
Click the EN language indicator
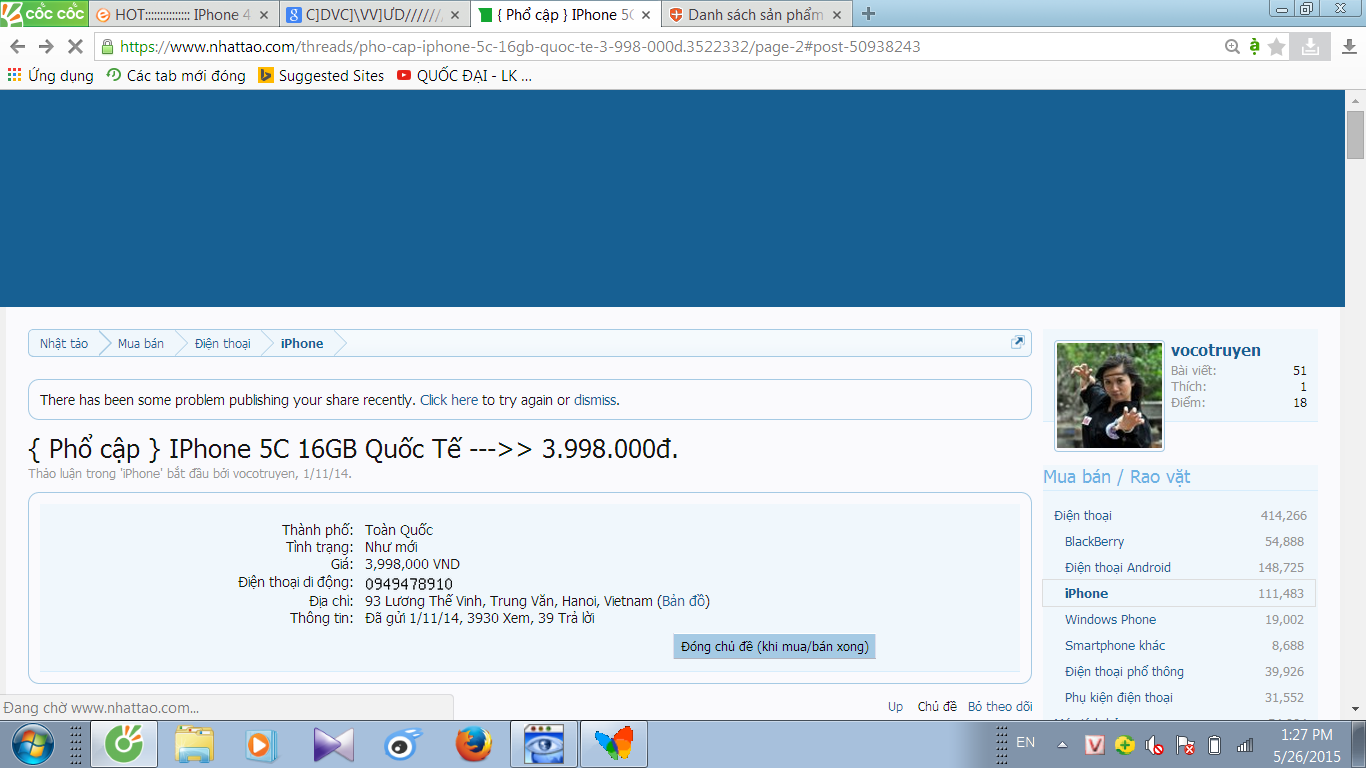(x=1025, y=742)
